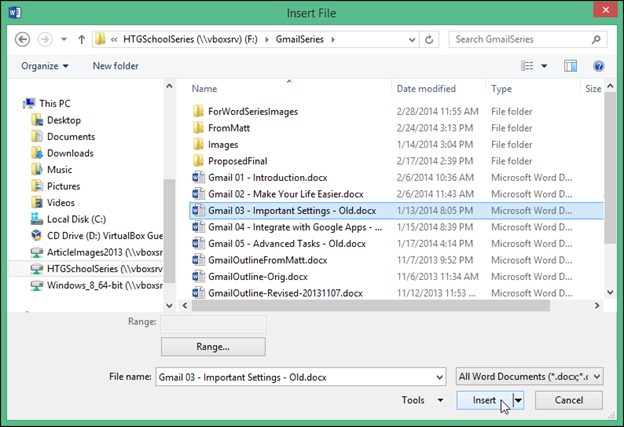Refresh the GmailSeries folder view

pos(429,39)
